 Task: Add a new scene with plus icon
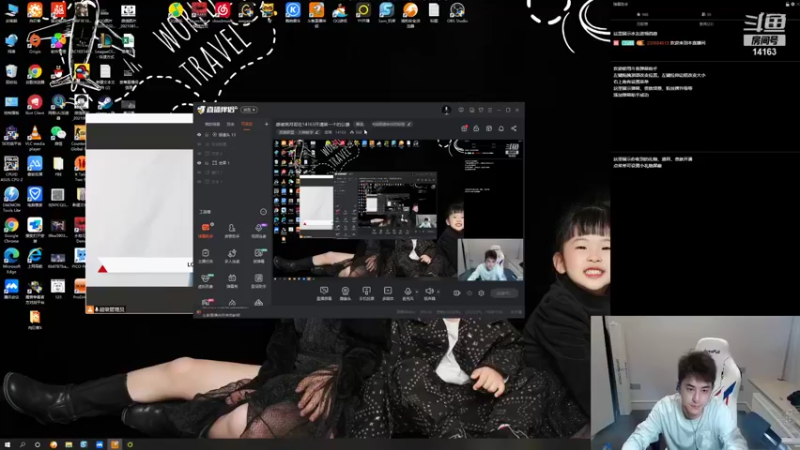(266, 124)
